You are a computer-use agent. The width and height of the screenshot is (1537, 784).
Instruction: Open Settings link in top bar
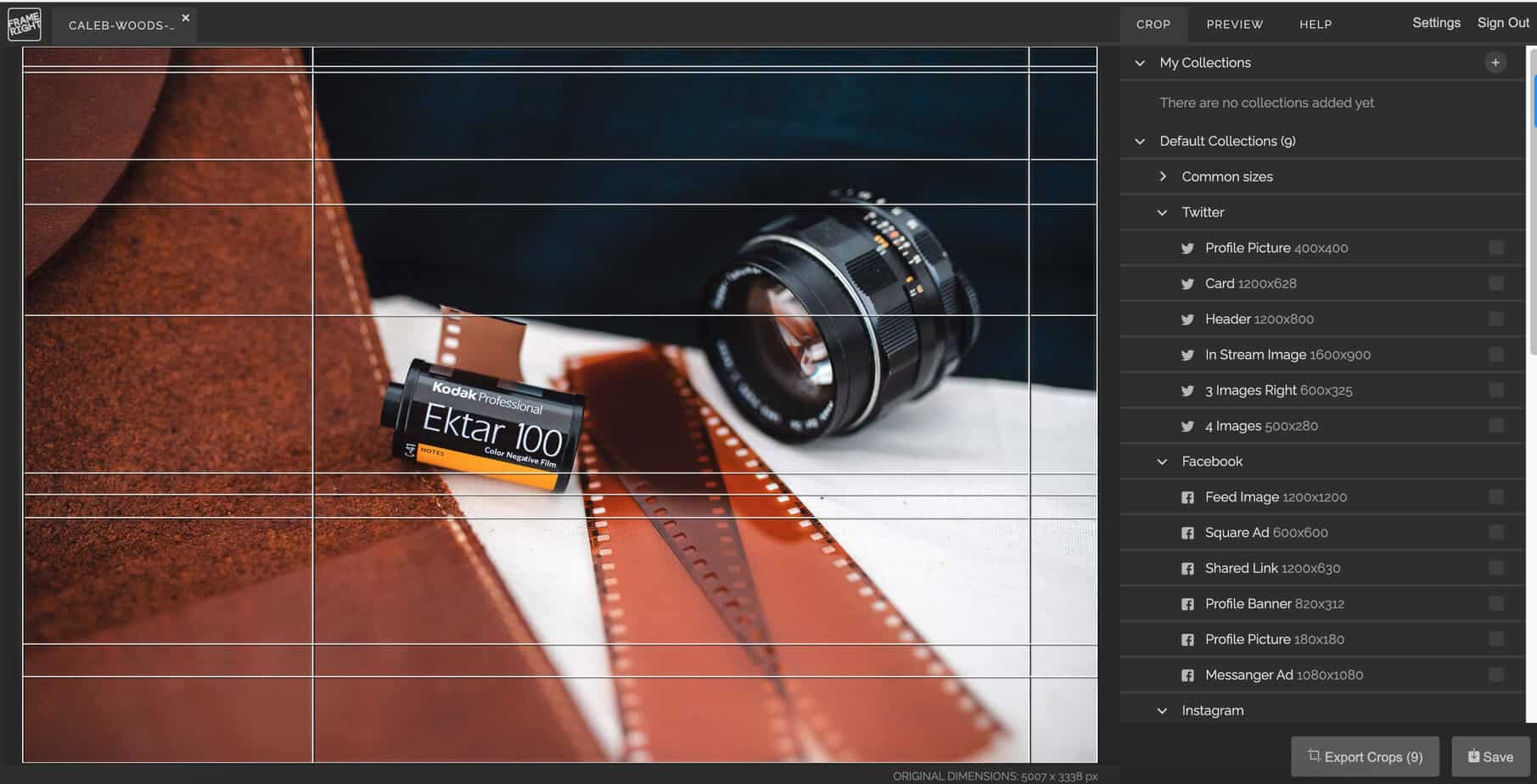pyautogui.click(x=1435, y=23)
